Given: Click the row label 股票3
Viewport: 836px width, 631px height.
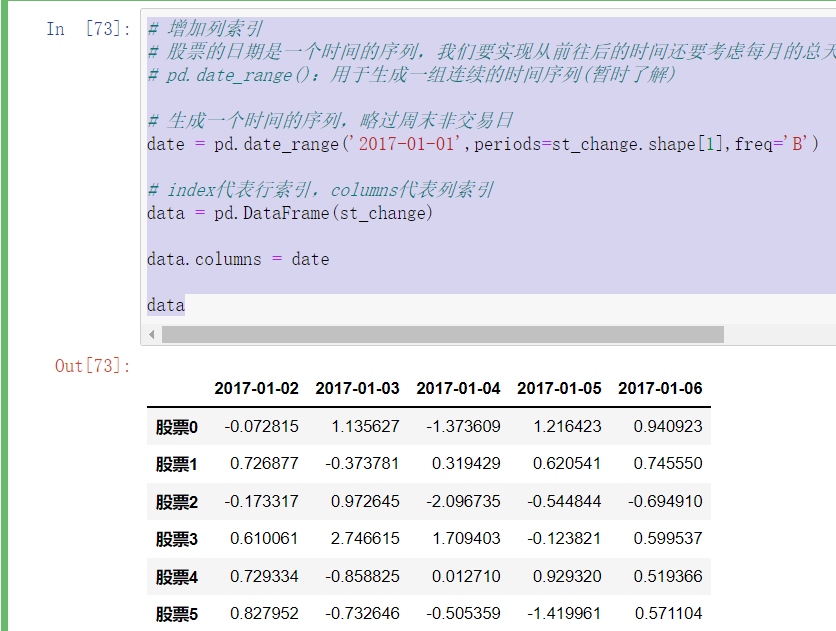Looking at the screenshot, I should coord(176,539).
